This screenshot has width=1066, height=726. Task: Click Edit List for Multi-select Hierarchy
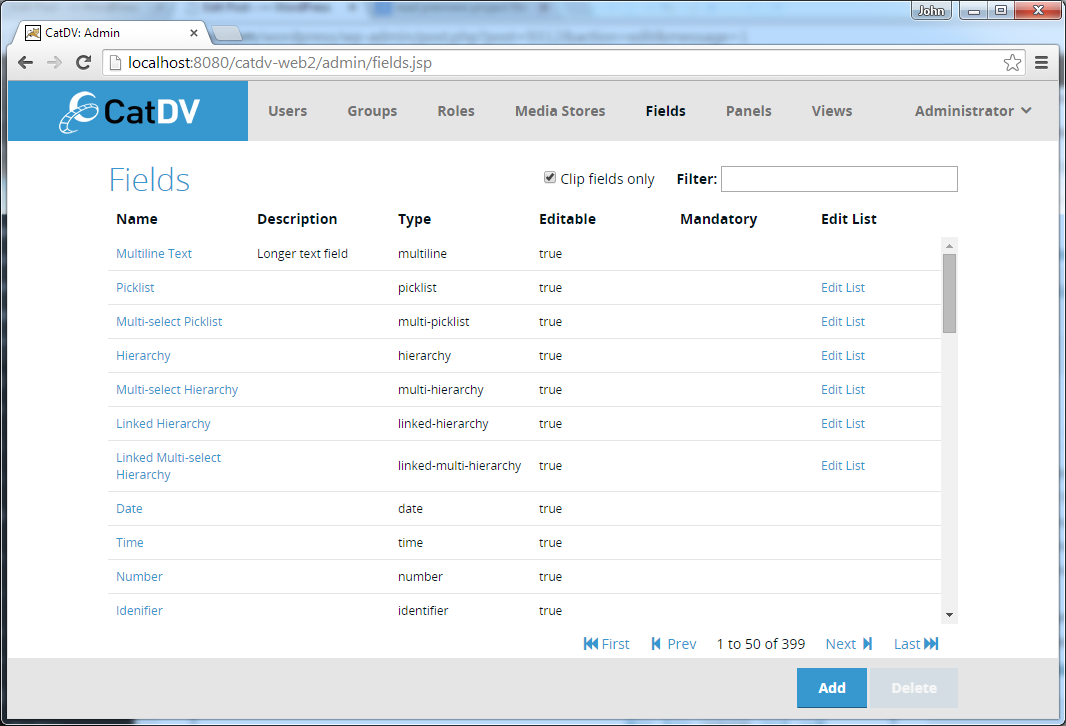(x=842, y=390)
